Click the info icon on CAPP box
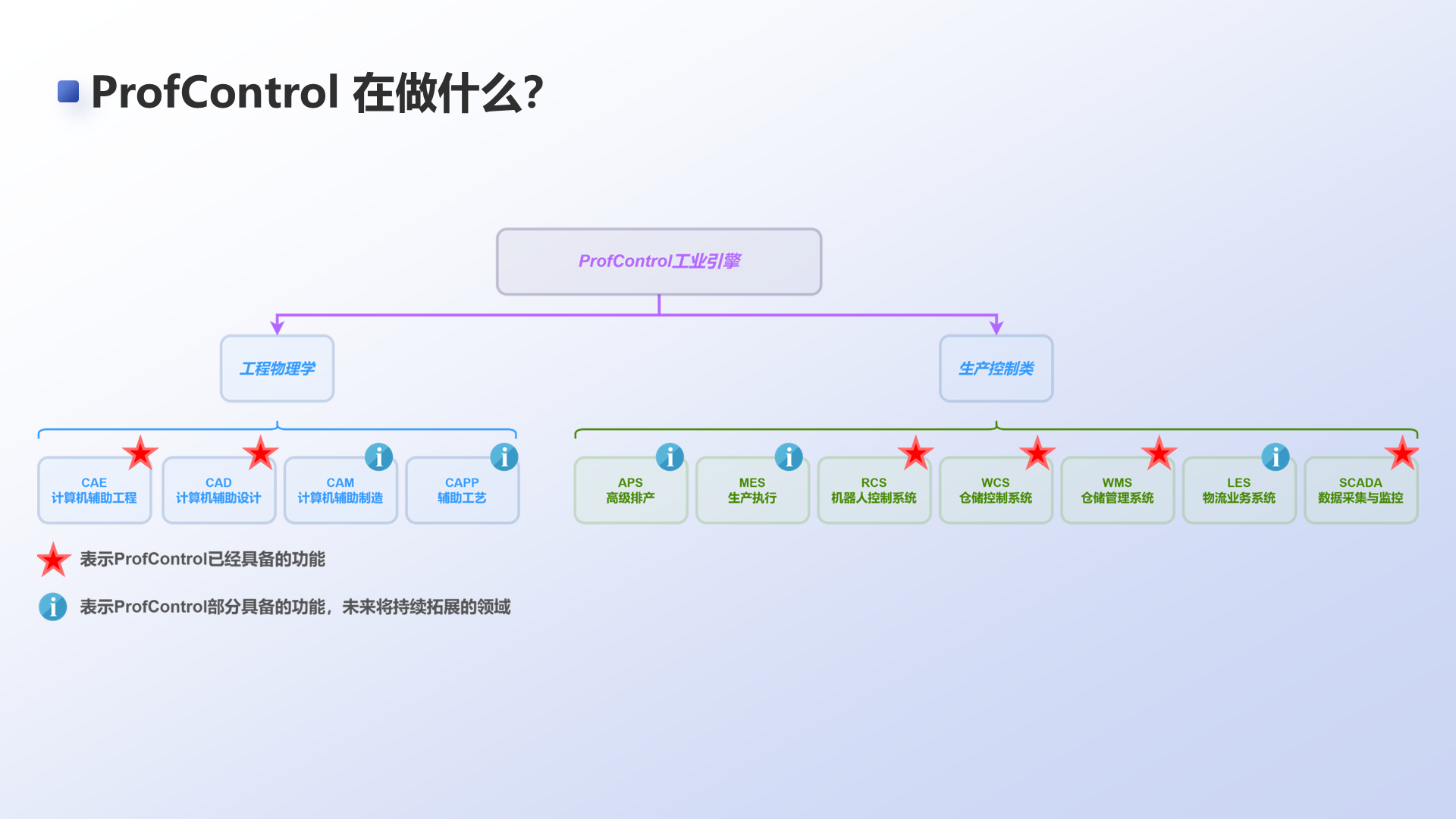 click(504, 457)
